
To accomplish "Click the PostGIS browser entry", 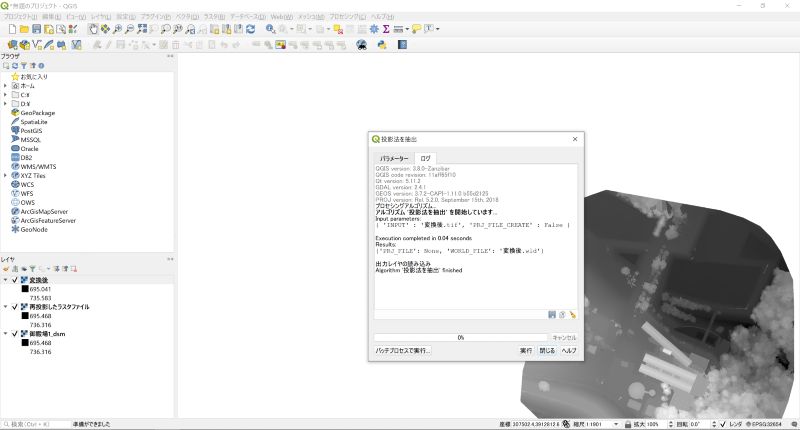I will pyautogui.click(x=30, y=130).
